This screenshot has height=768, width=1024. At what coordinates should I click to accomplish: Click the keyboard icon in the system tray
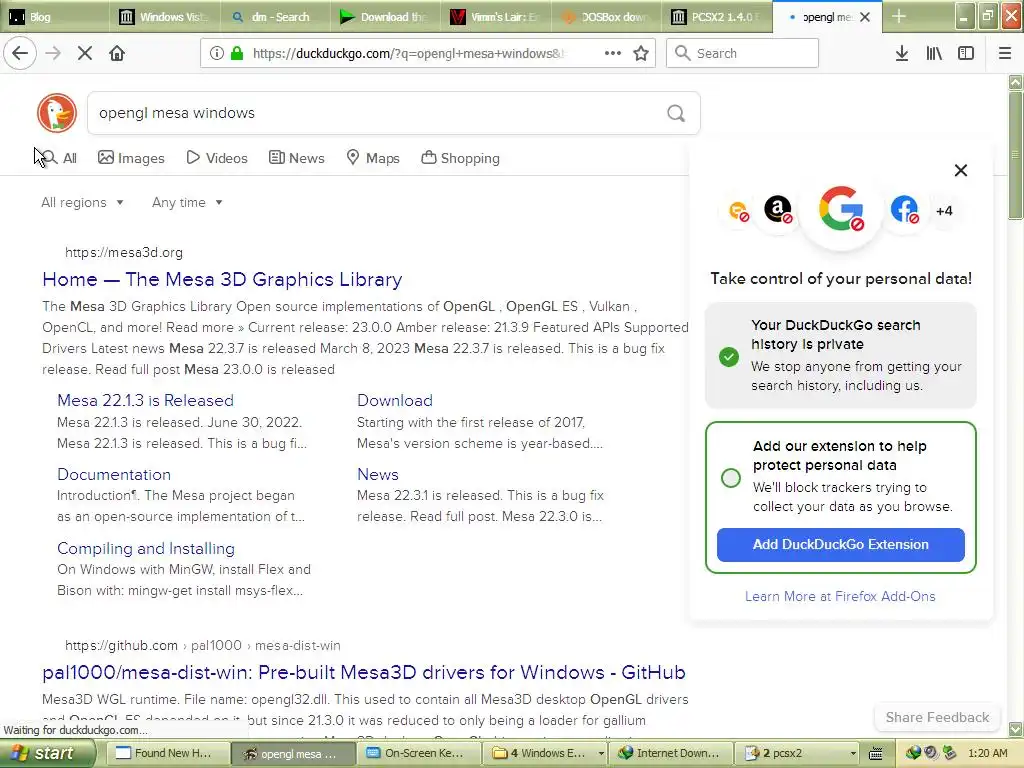point(876,754)
